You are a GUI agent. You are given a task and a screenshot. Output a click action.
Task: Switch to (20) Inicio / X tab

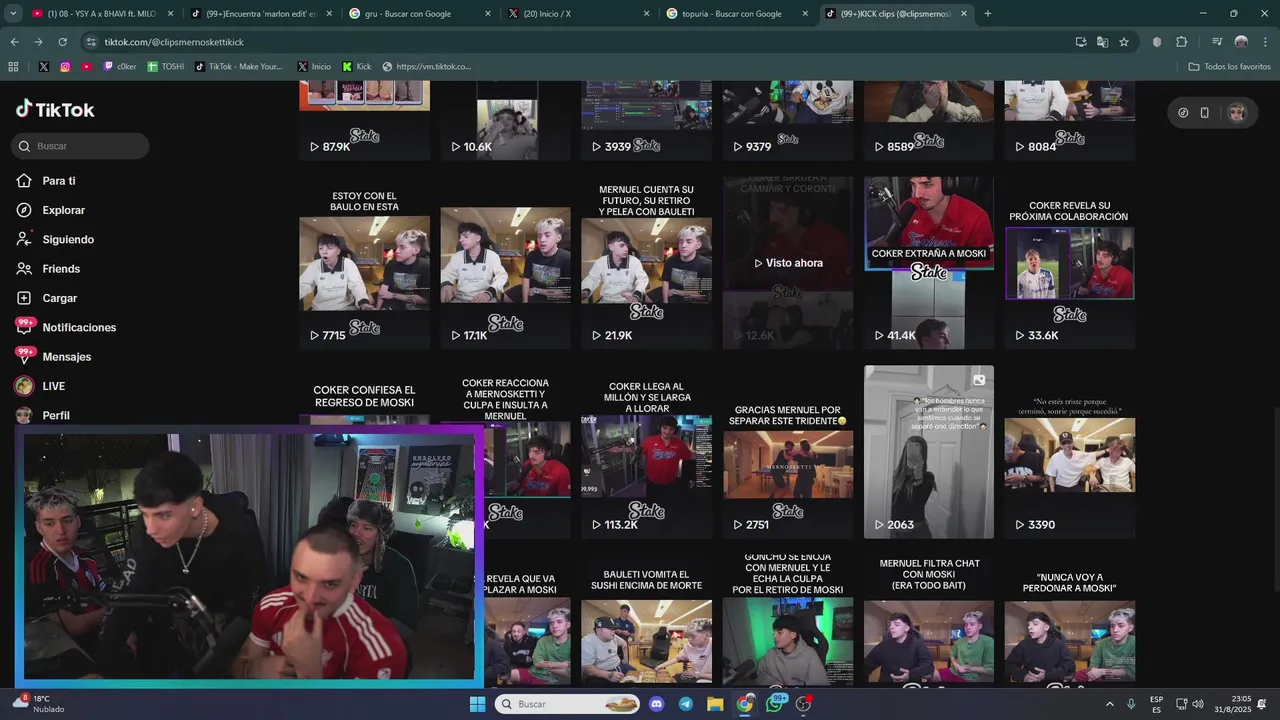[579, 14]
